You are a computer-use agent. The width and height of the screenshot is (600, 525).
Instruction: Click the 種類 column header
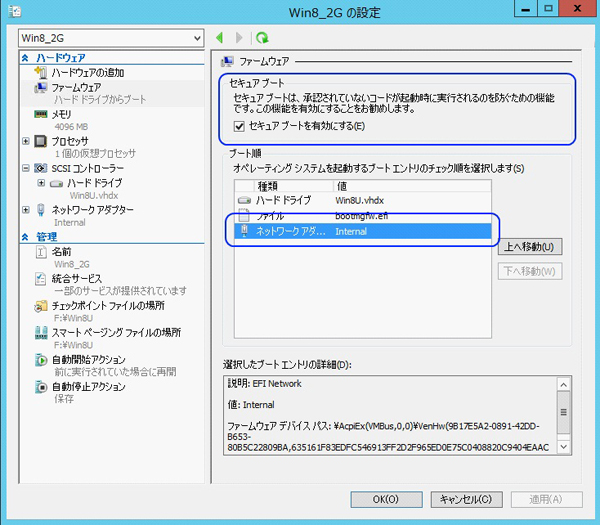coord(293,186)
